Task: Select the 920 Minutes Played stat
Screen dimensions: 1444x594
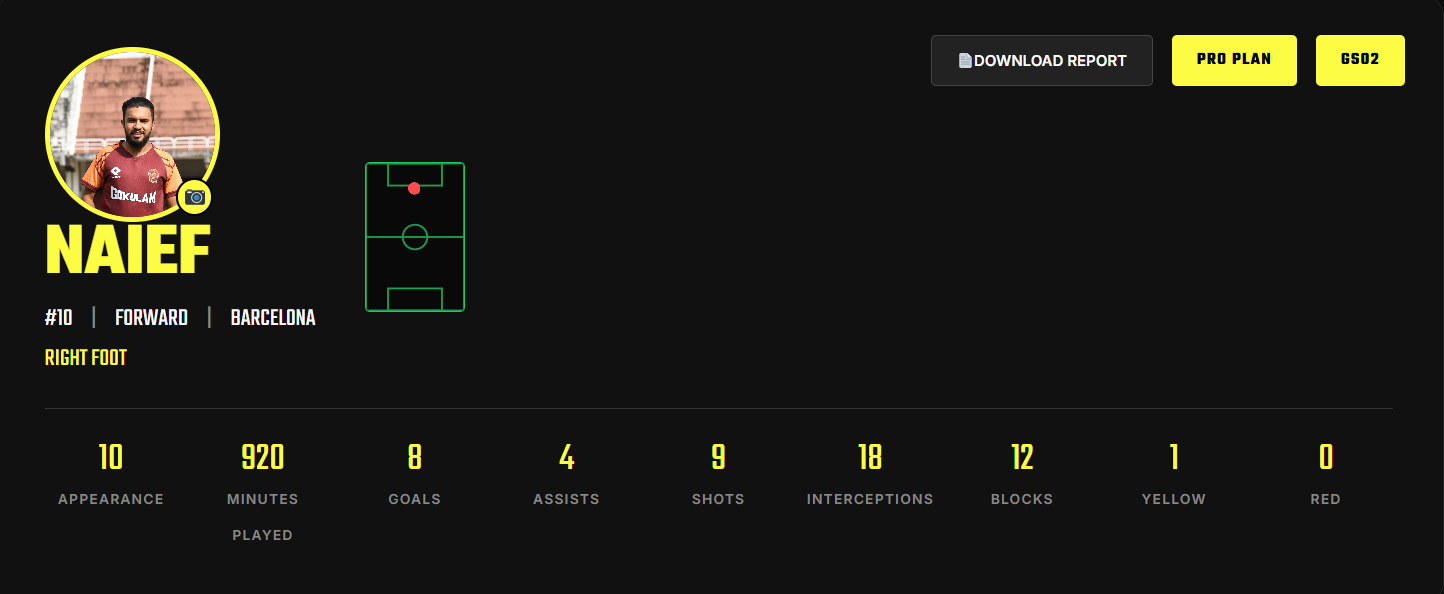Action: (262, 458)
